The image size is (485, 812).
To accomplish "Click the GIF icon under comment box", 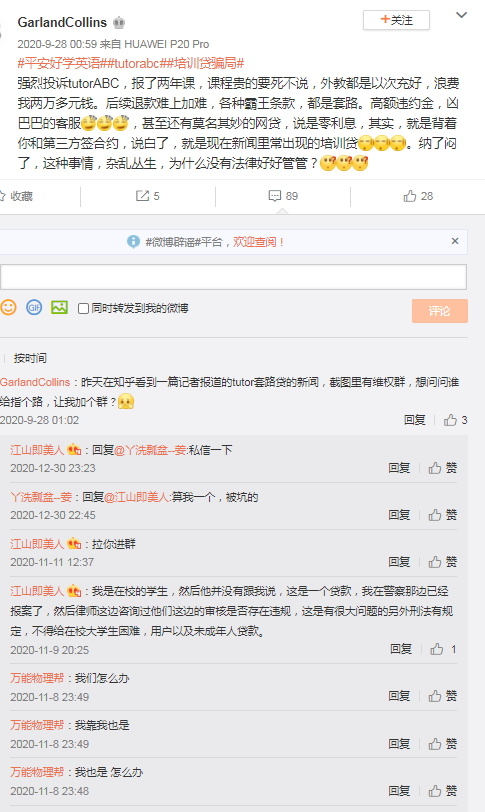I will pos(34,308).
